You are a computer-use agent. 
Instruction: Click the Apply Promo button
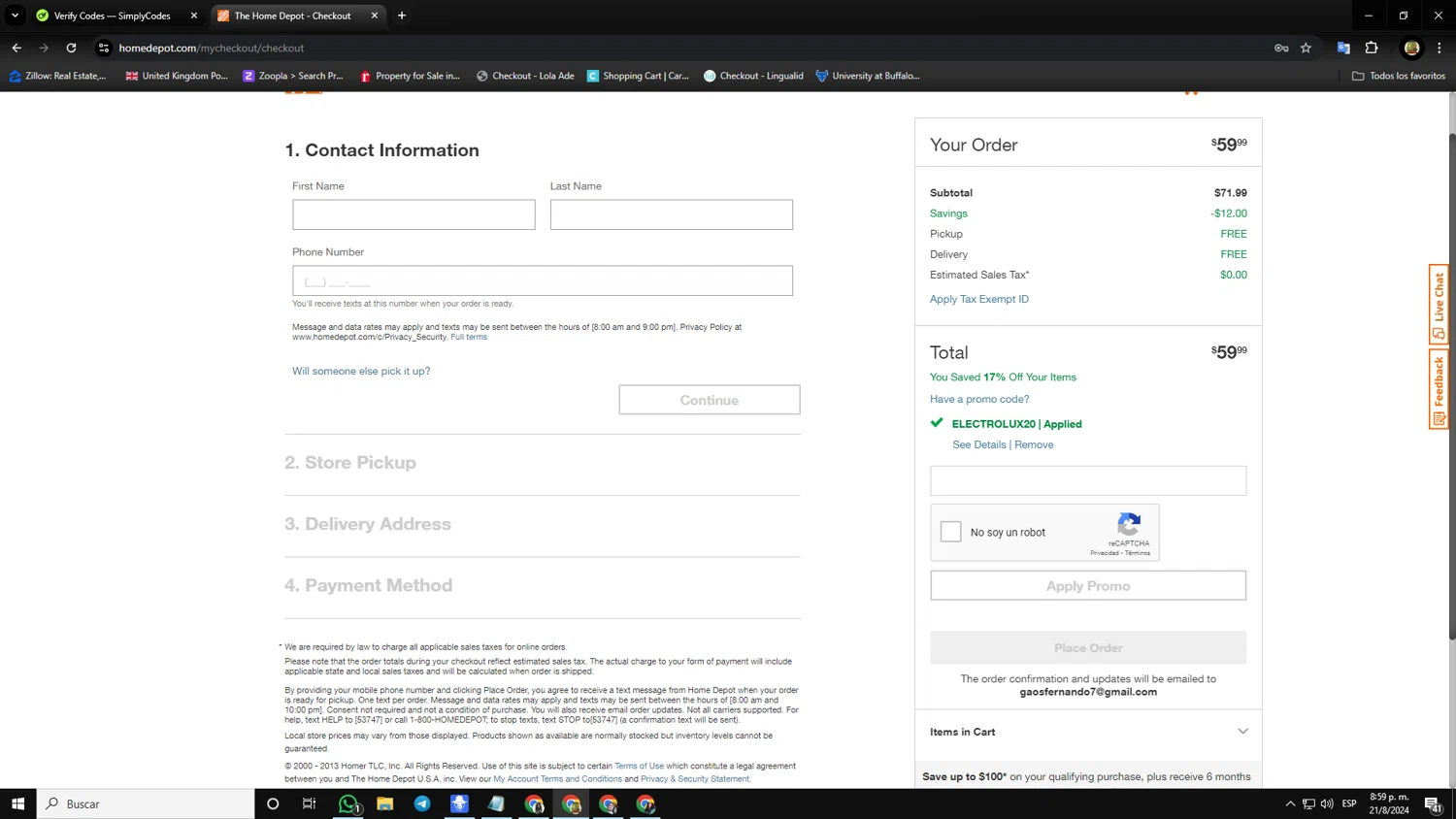pyautogui.click(x=1088, y=586)
